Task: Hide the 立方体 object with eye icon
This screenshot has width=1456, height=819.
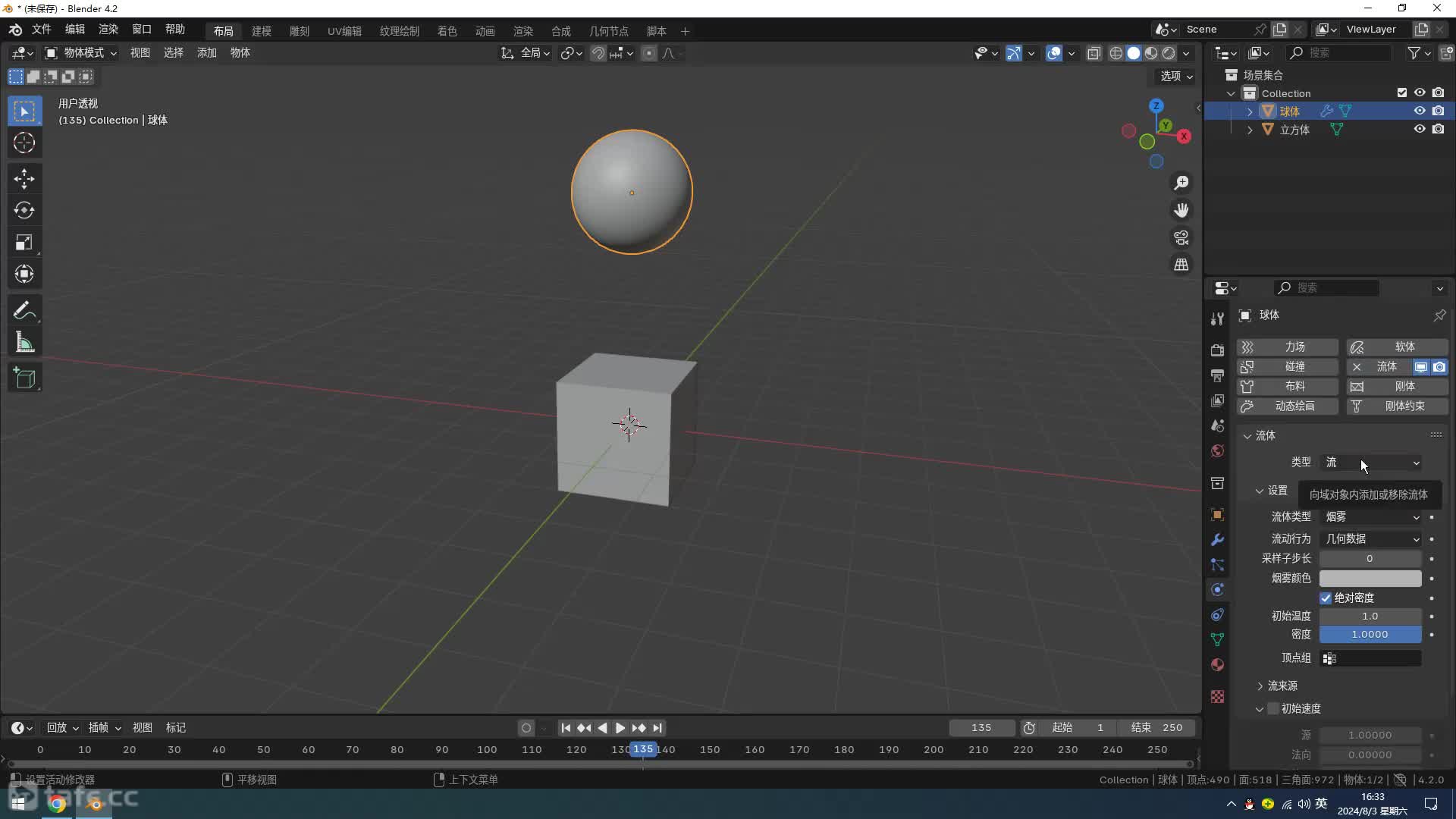Action: [x=1420, y=129]
